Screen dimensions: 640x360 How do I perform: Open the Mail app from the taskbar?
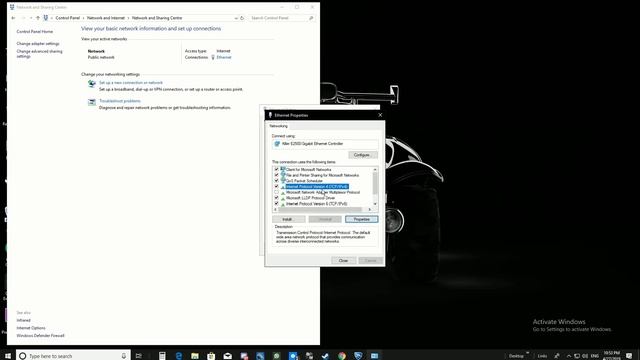pyautogui.click(x=227, y=356)
